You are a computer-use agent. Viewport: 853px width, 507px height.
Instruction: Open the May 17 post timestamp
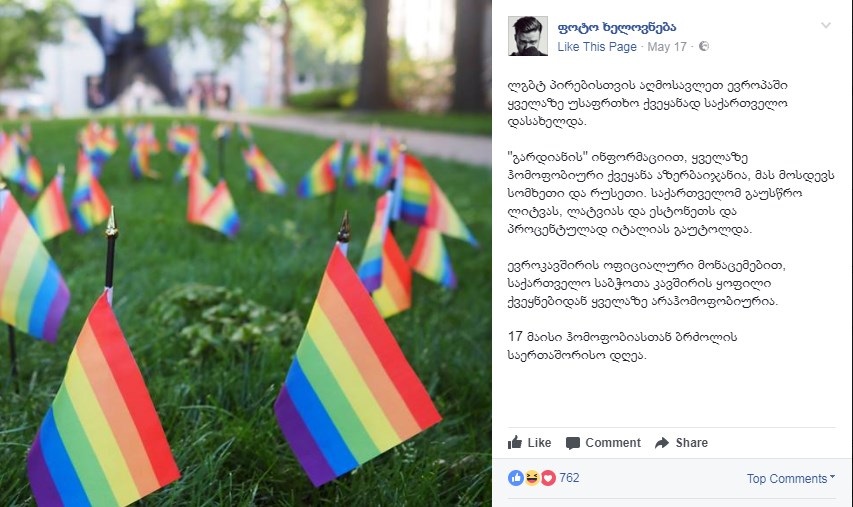click(x=667, y=47)
